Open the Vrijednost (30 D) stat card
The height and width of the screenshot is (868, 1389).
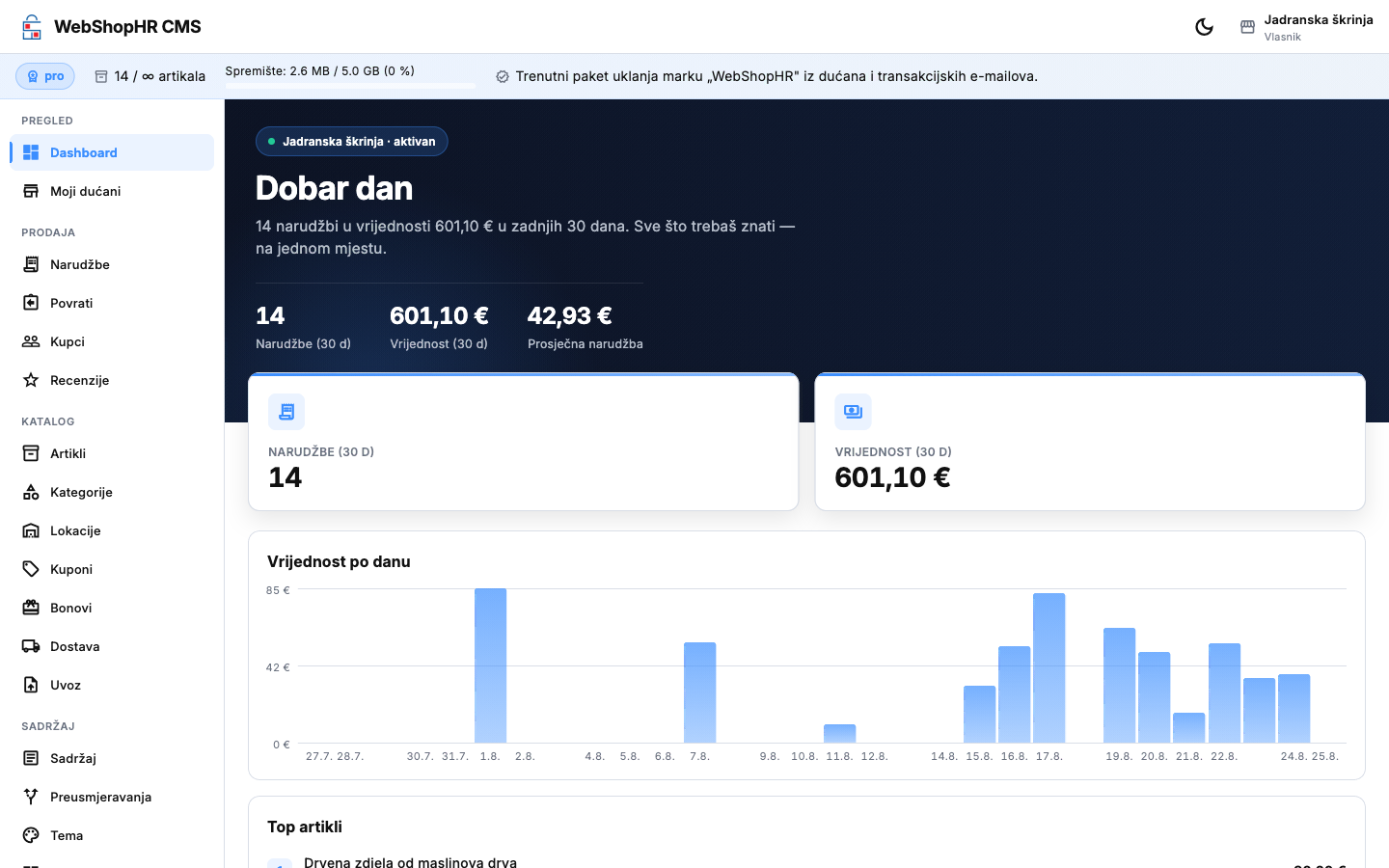(x=1090, y=442)
